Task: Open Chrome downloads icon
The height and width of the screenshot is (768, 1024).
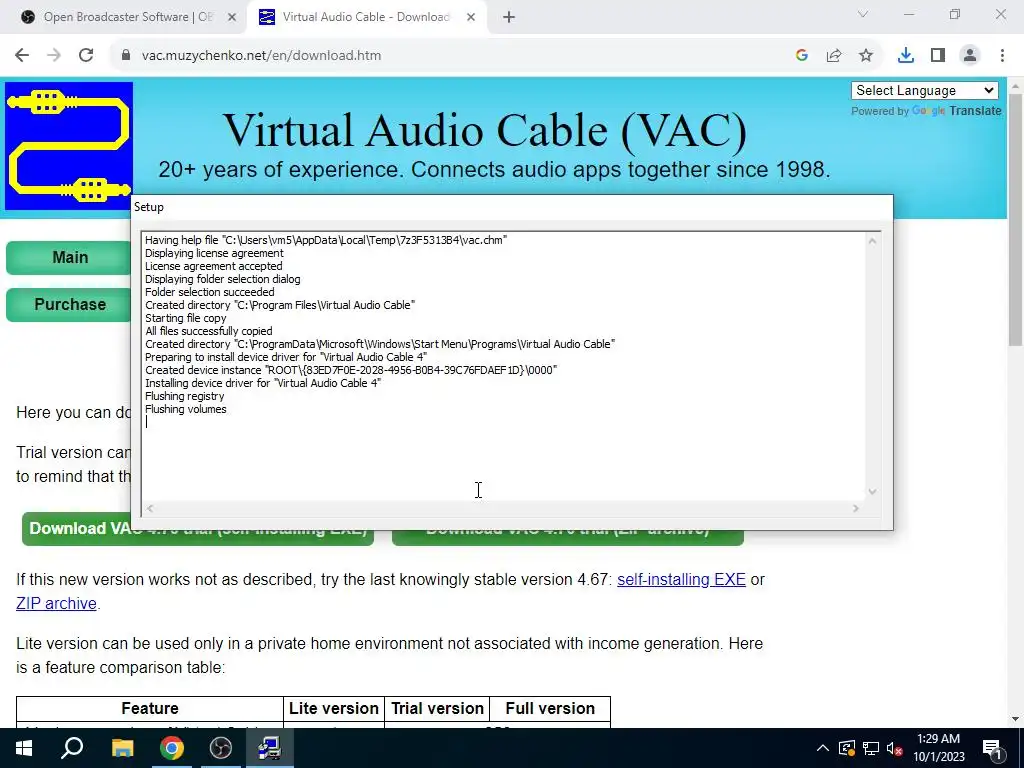Action: 906,56
